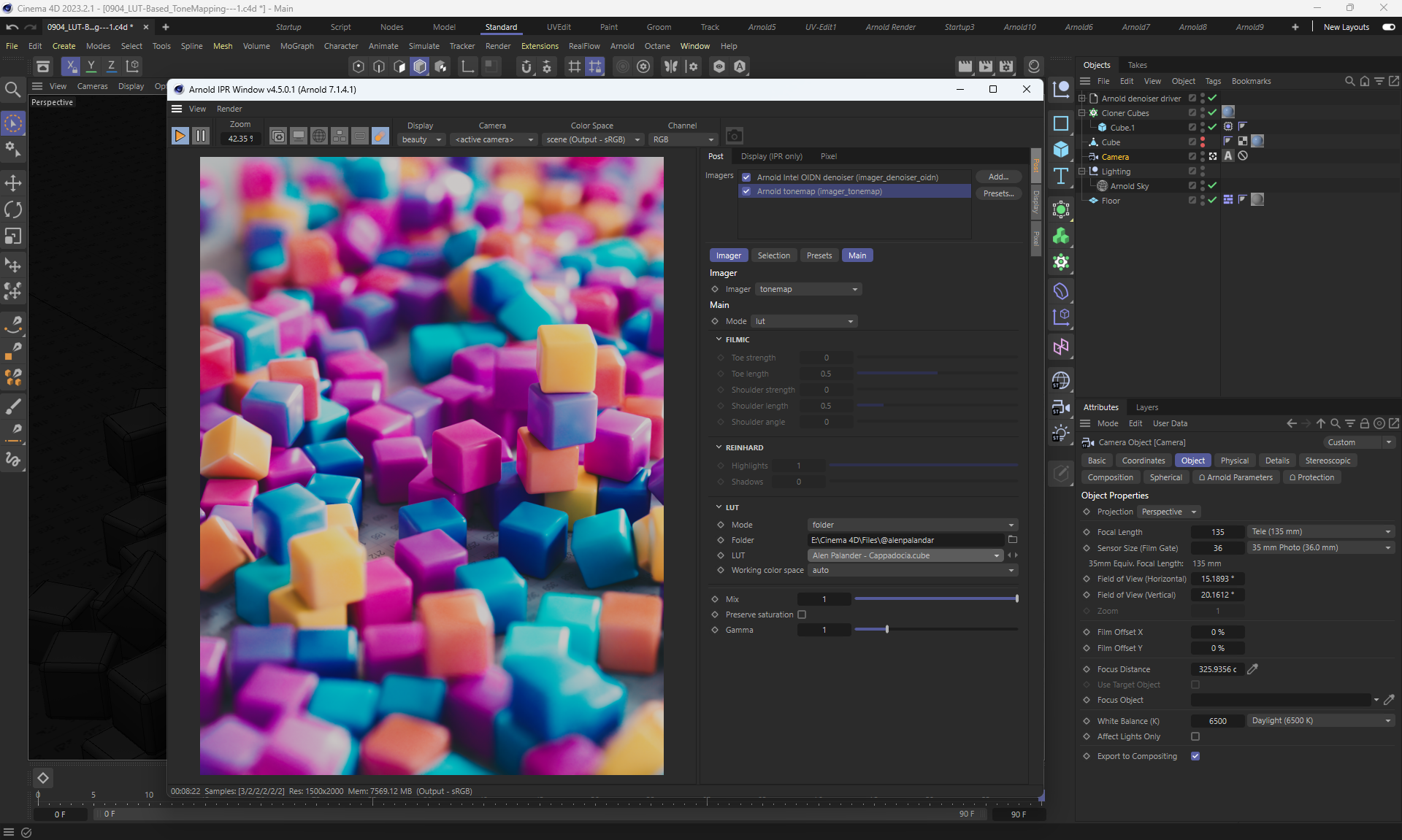The image size is (1402, 840).
Task: Click the IPR snapshot camera icon
Action: [x=734, y=136]
